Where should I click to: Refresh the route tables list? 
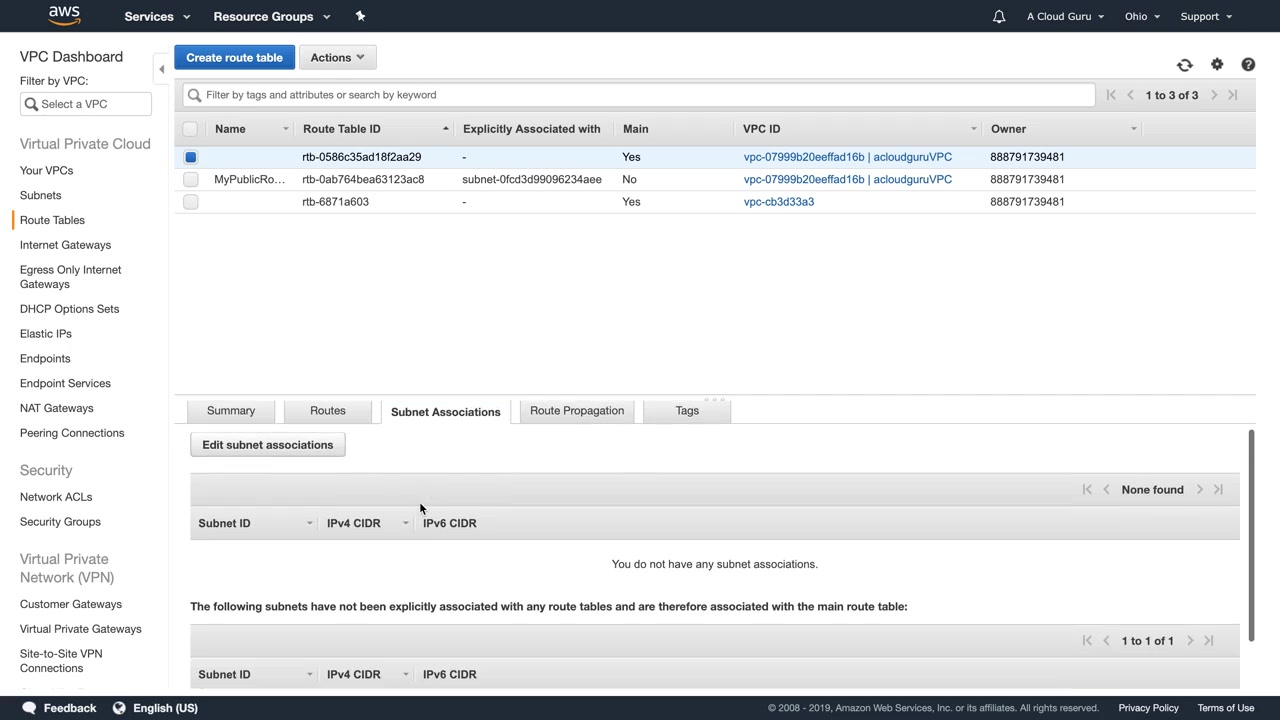tap(1184, 65)
